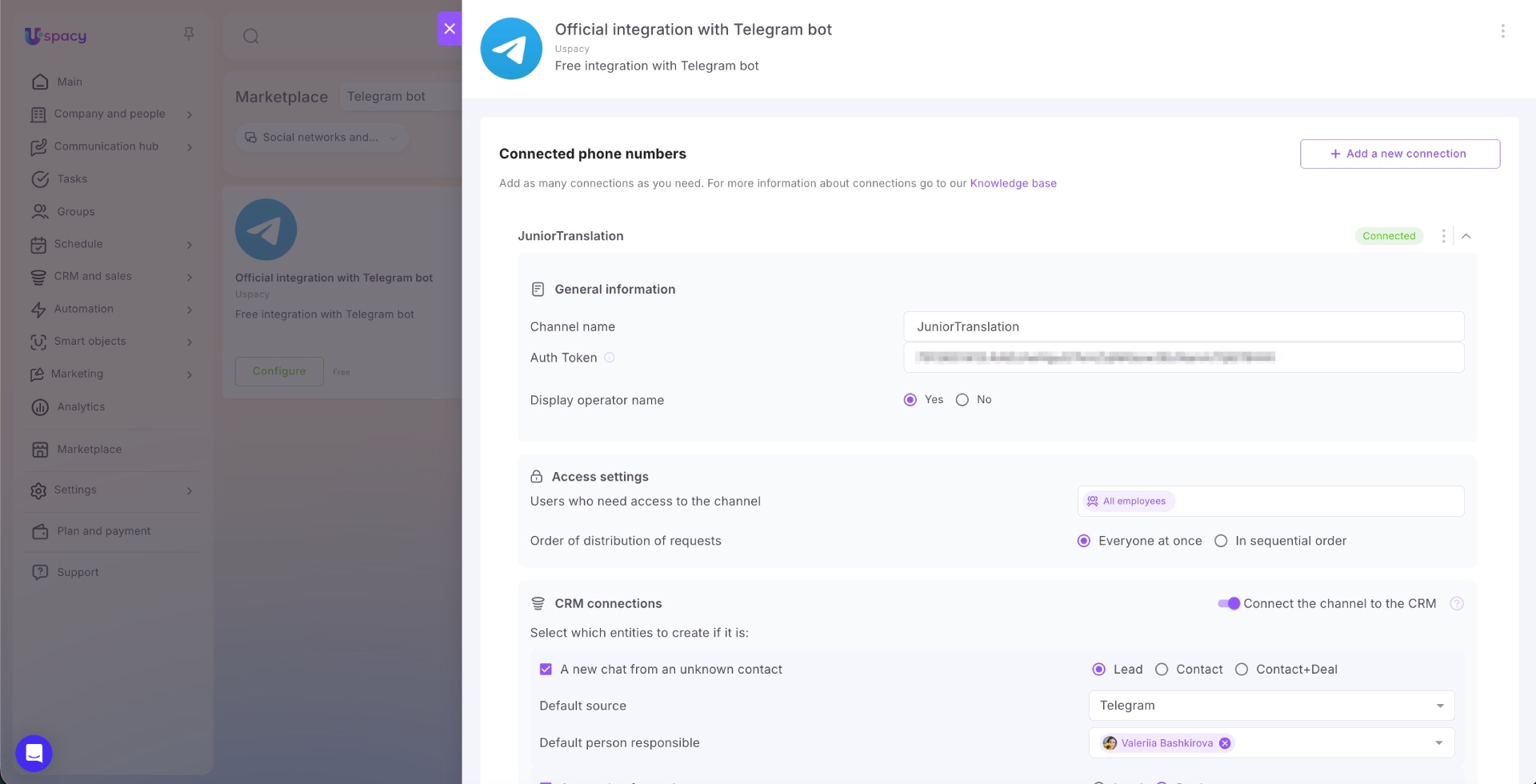Click the Users who need access field
This screenshot has width=1536, height=784.
point(1270,502)
